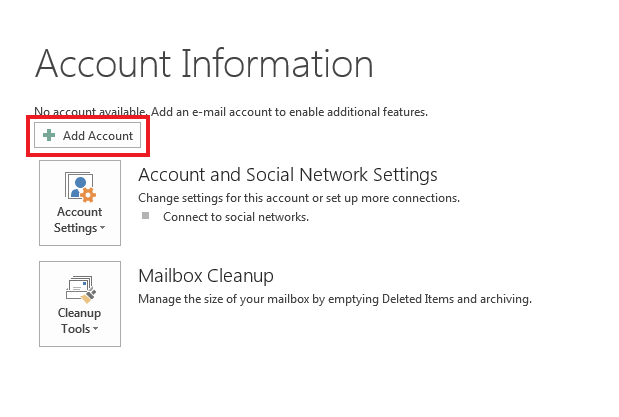
Task: Click the 'No account available' message
Action: 231,112
